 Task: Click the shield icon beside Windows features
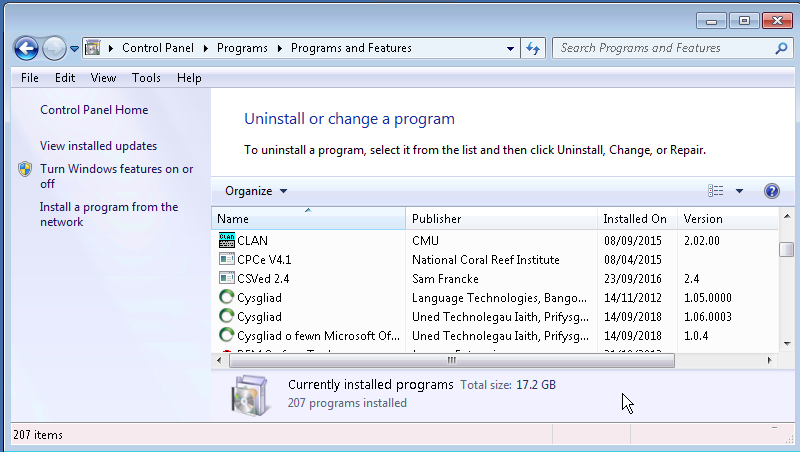point(25,169)
